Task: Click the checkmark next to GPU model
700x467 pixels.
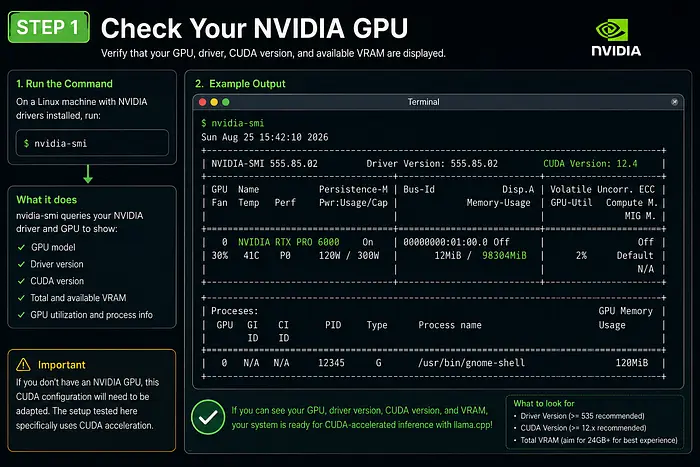Action: coord(21,247)
